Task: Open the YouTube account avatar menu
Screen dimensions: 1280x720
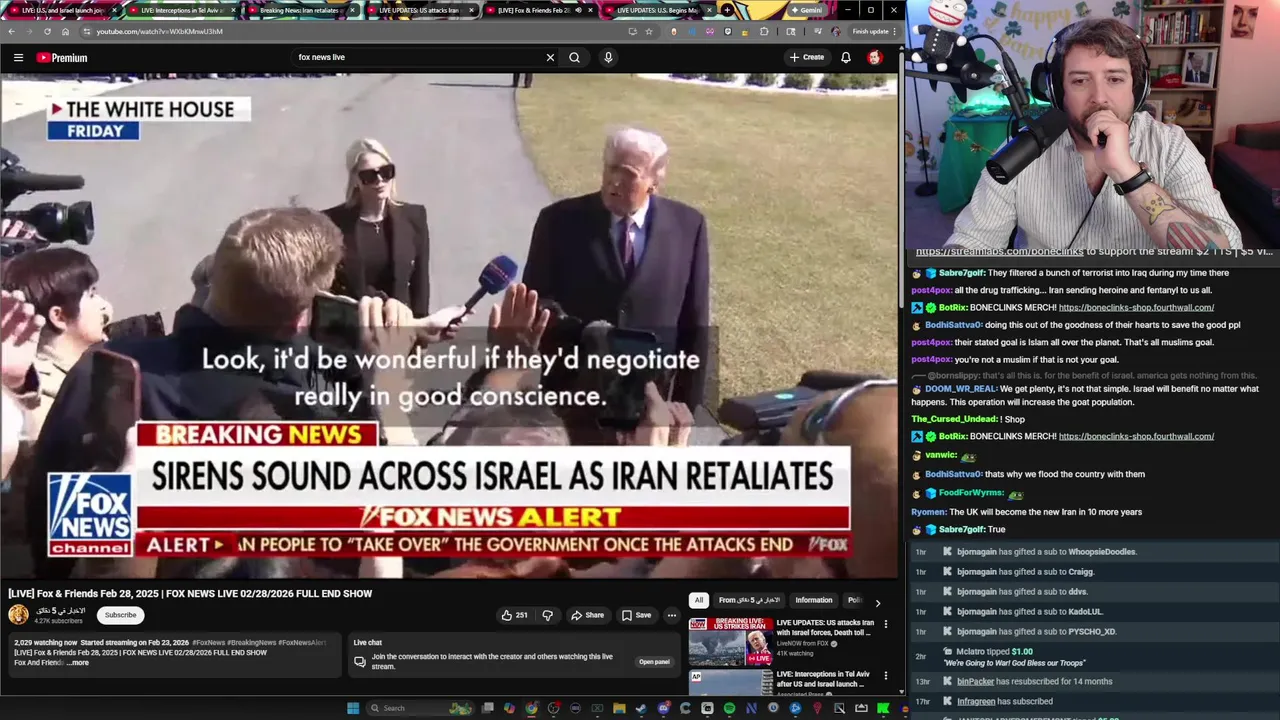Action: tap(875, 58)
